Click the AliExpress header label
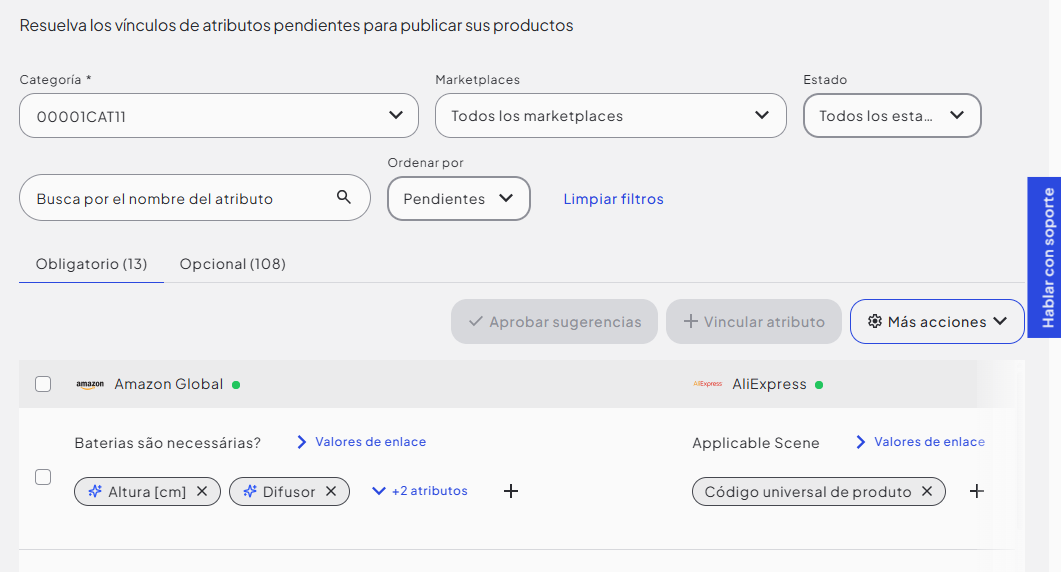The image size is (1061, 572). point(769,384)
